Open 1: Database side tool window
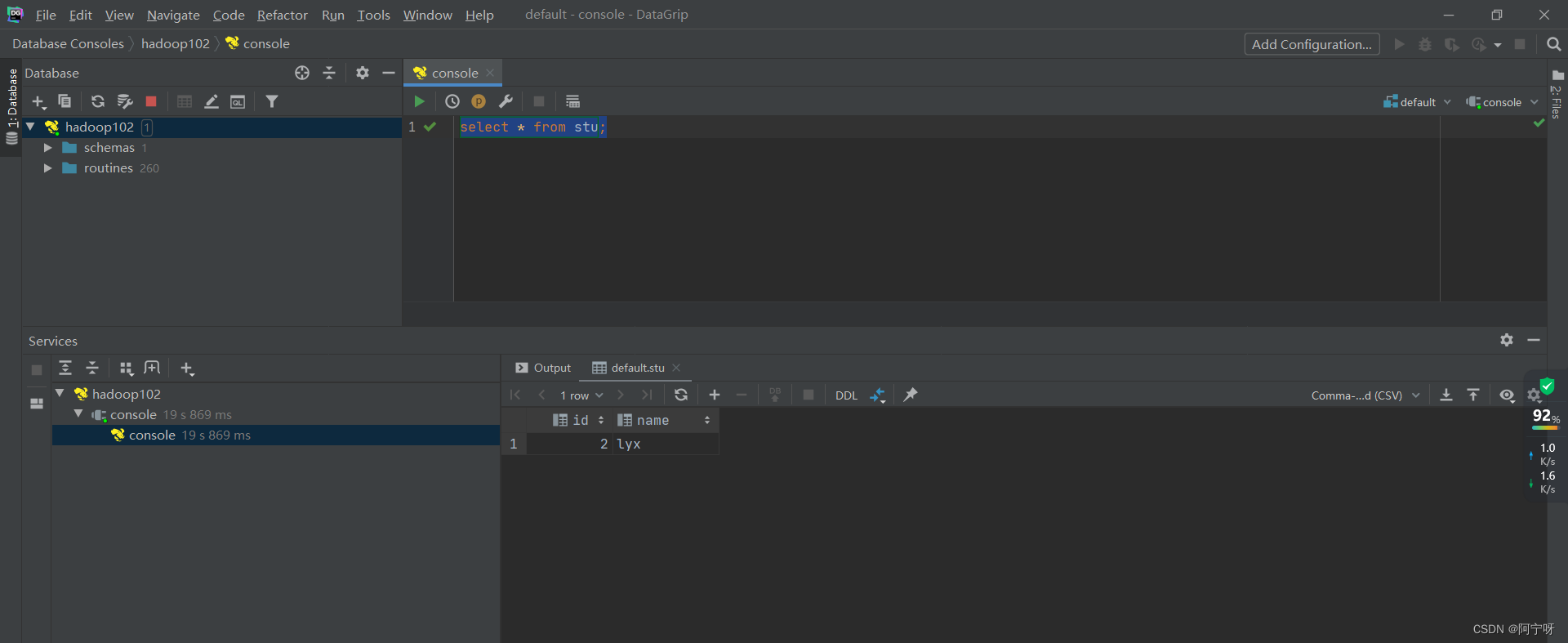 pos(11,106)
